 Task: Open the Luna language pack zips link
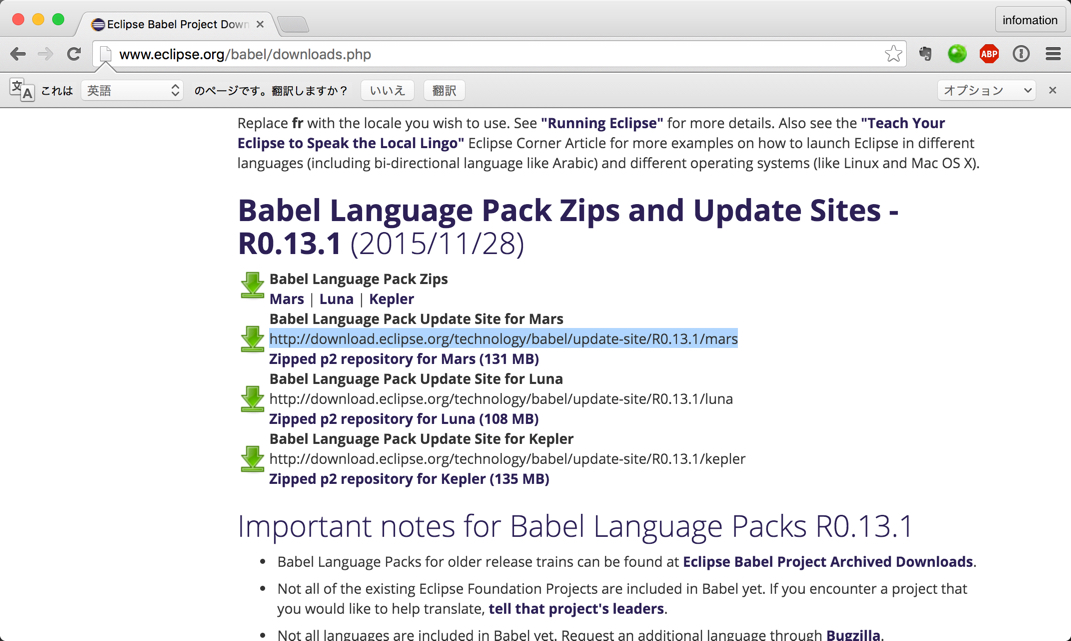pos(336,299)
